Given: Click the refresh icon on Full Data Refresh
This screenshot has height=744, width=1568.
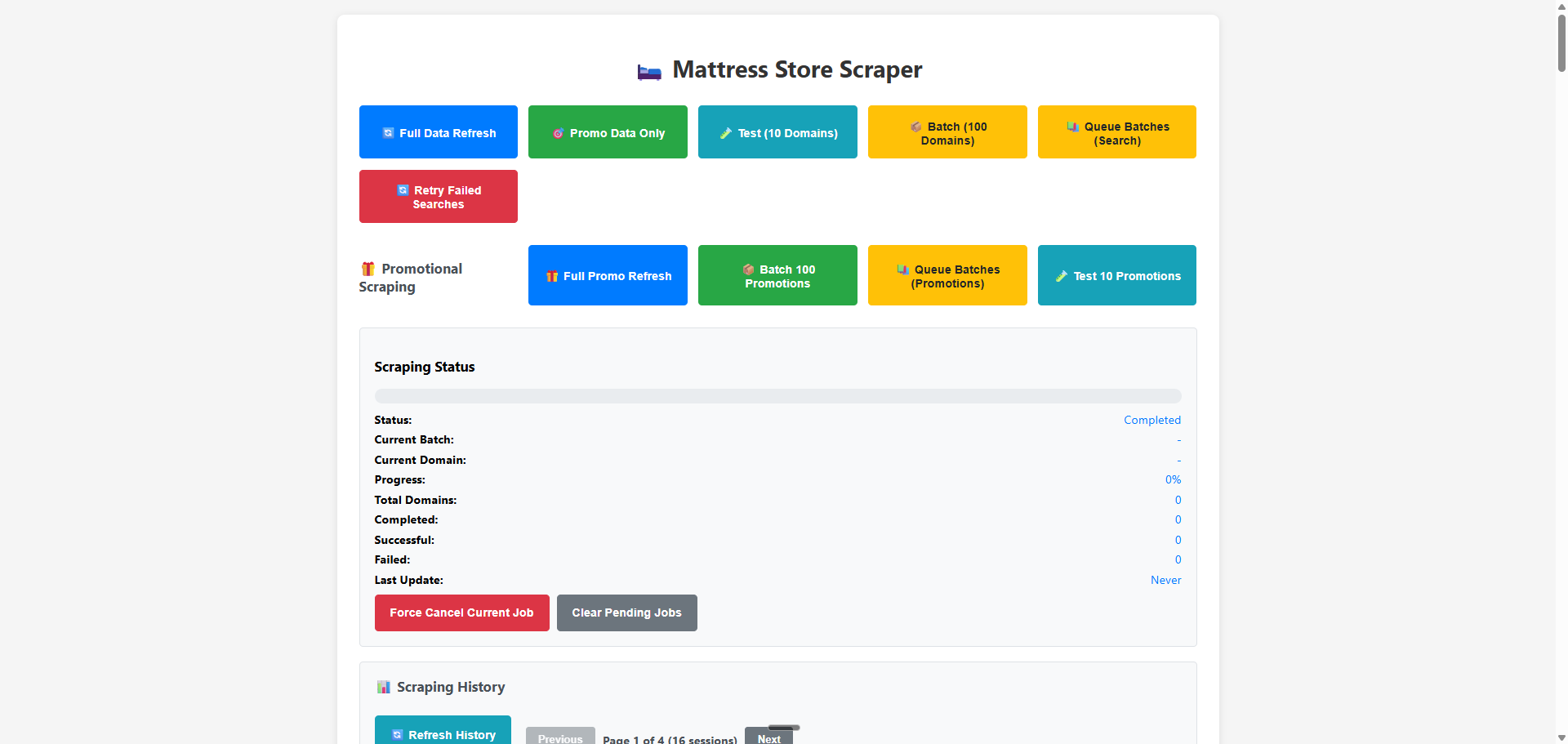Looking at the screenshot, I should coord(387,132).
